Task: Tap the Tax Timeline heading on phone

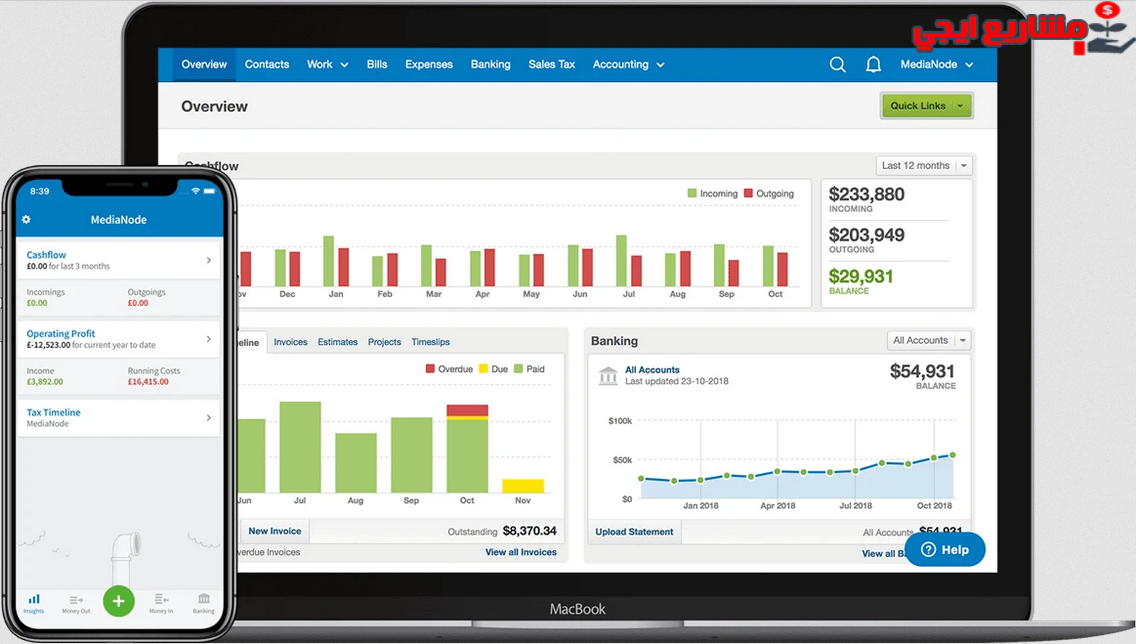Action: 54,412
